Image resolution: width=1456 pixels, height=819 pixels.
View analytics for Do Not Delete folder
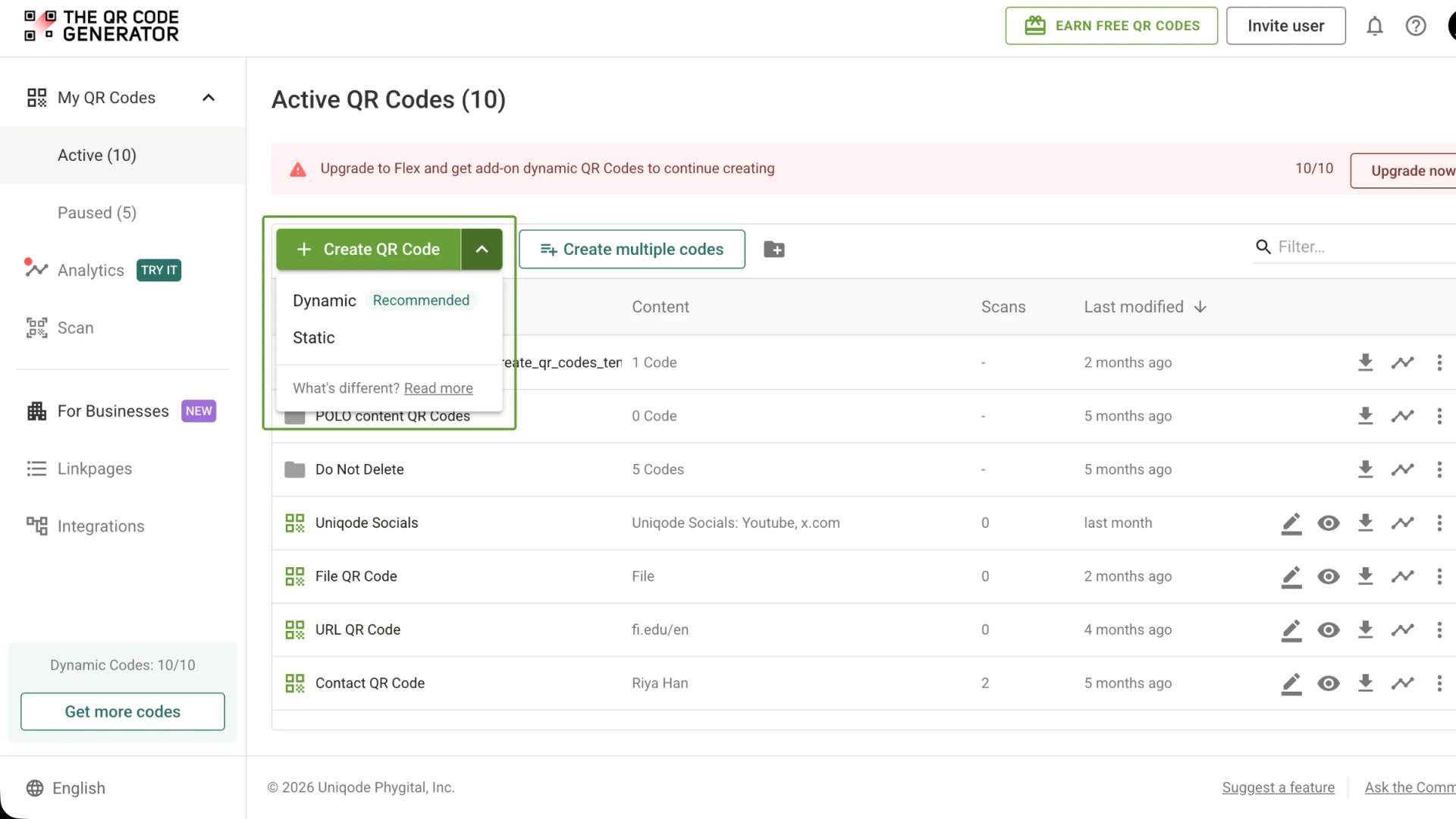(1402, 470)
